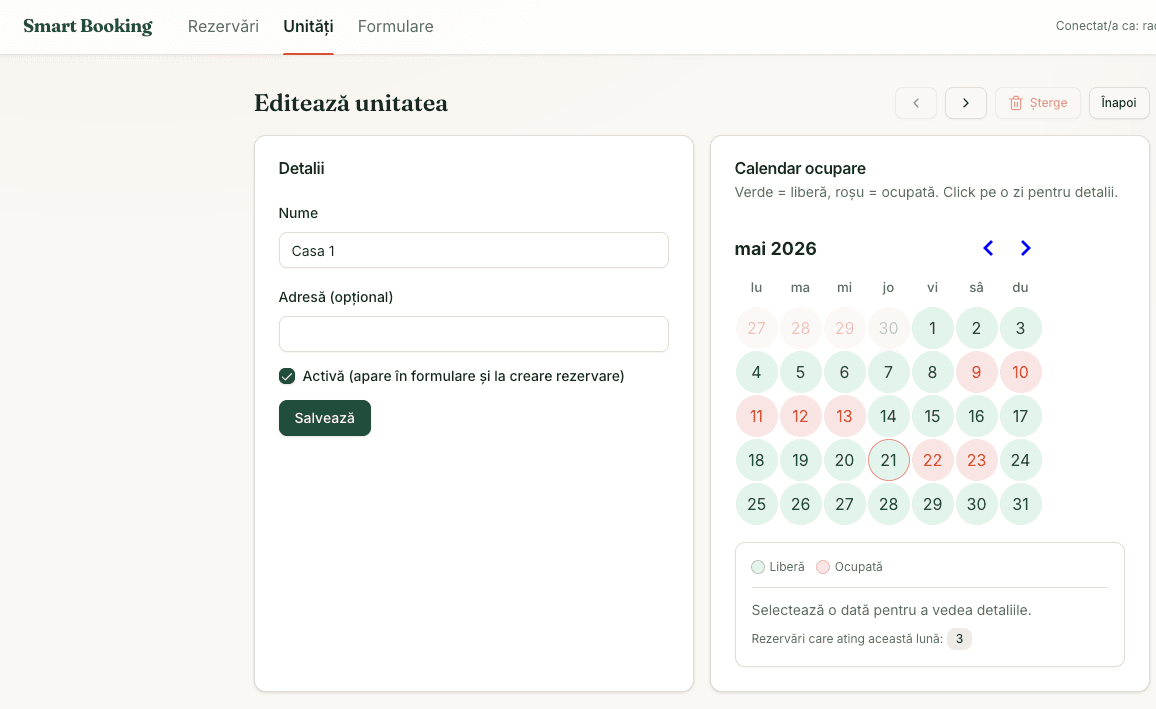
Task: Select free day 25
Action: [756, 504]
